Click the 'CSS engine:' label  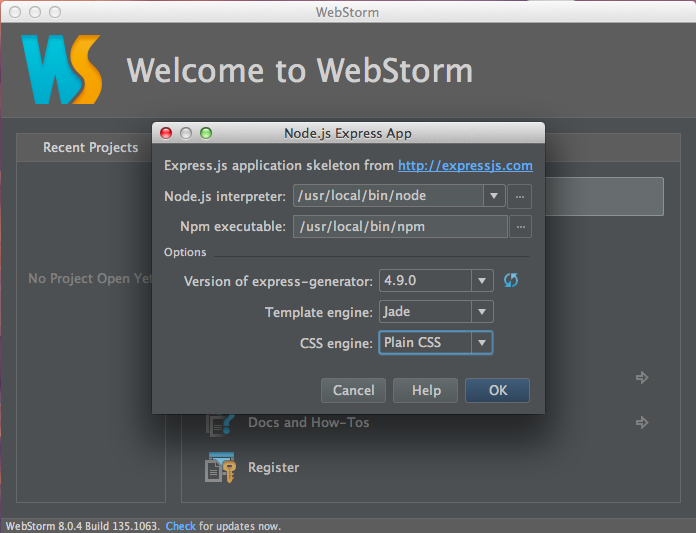pyautogui.click(x=336, y=343)
